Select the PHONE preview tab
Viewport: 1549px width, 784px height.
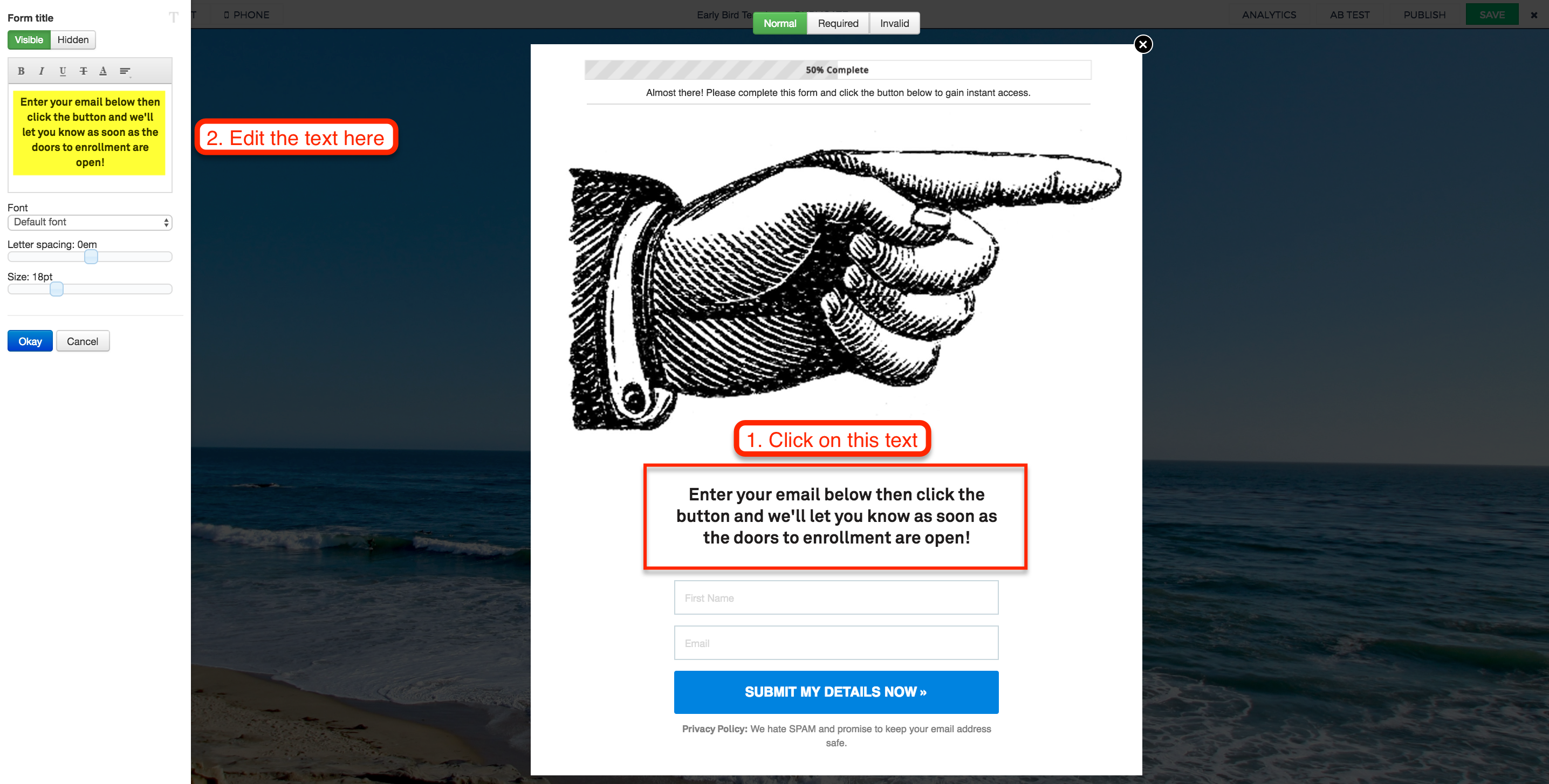coord(246,15)
